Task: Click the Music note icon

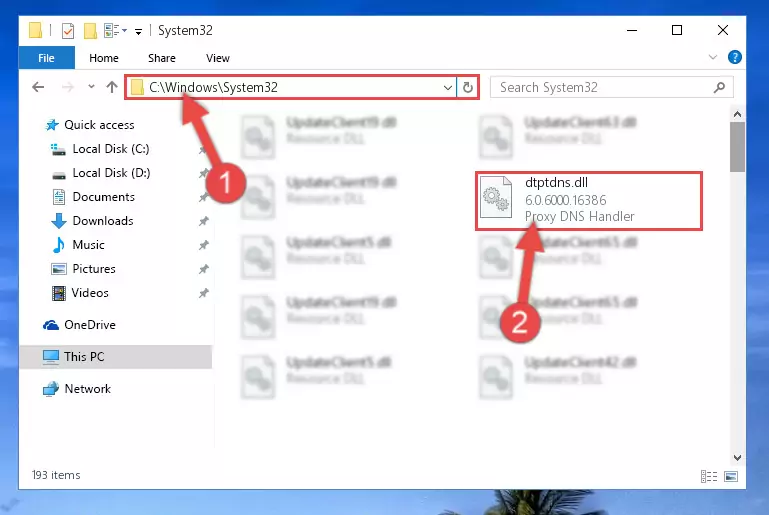Action: (x=59, y=245)
